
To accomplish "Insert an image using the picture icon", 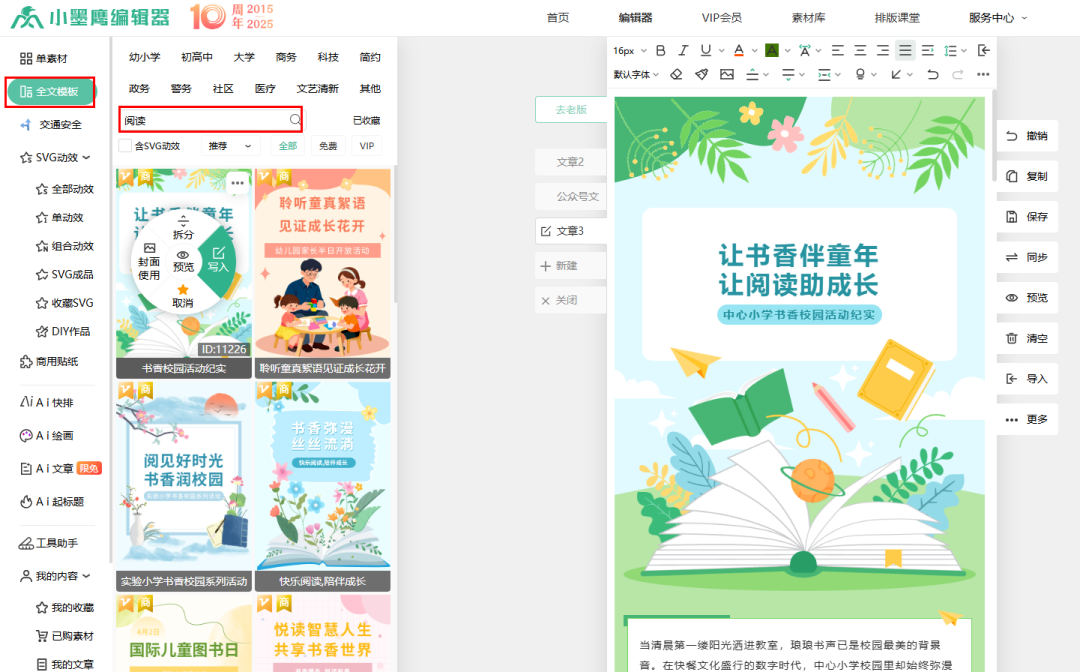I will [727, 74].
